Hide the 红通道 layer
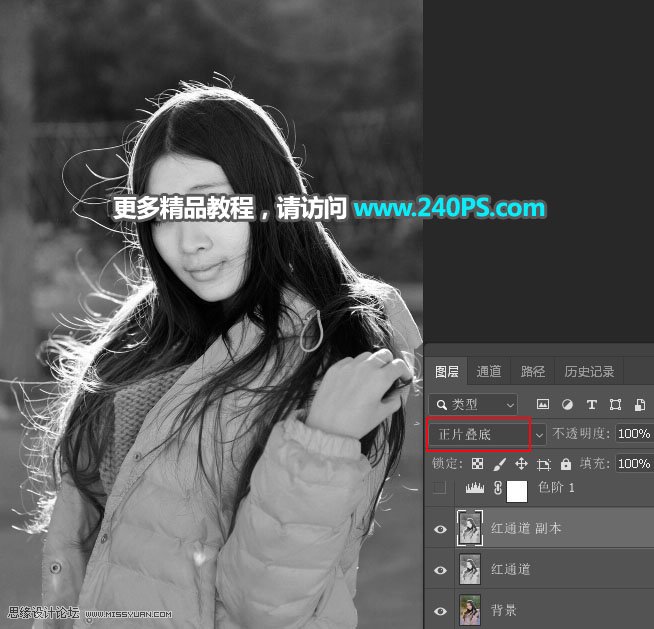Viewport: 654px width, 629px height. [x=440, y=570]
